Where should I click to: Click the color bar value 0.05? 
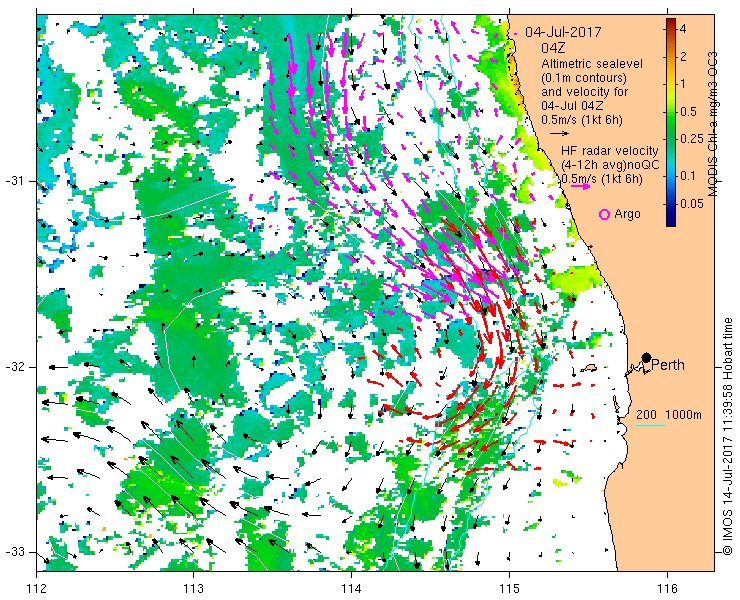tap(691, 203)
